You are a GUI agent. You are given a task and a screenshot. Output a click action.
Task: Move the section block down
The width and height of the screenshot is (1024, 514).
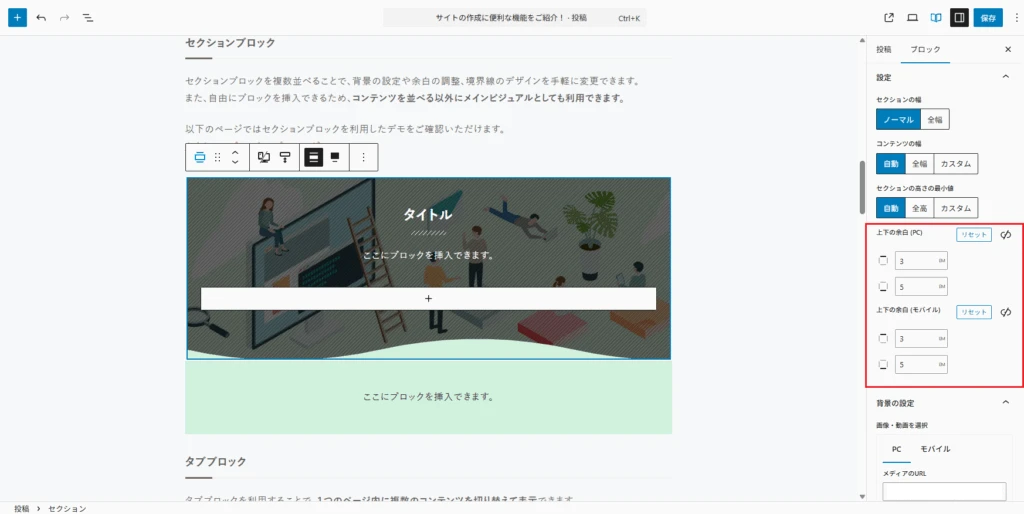[236, 162]
